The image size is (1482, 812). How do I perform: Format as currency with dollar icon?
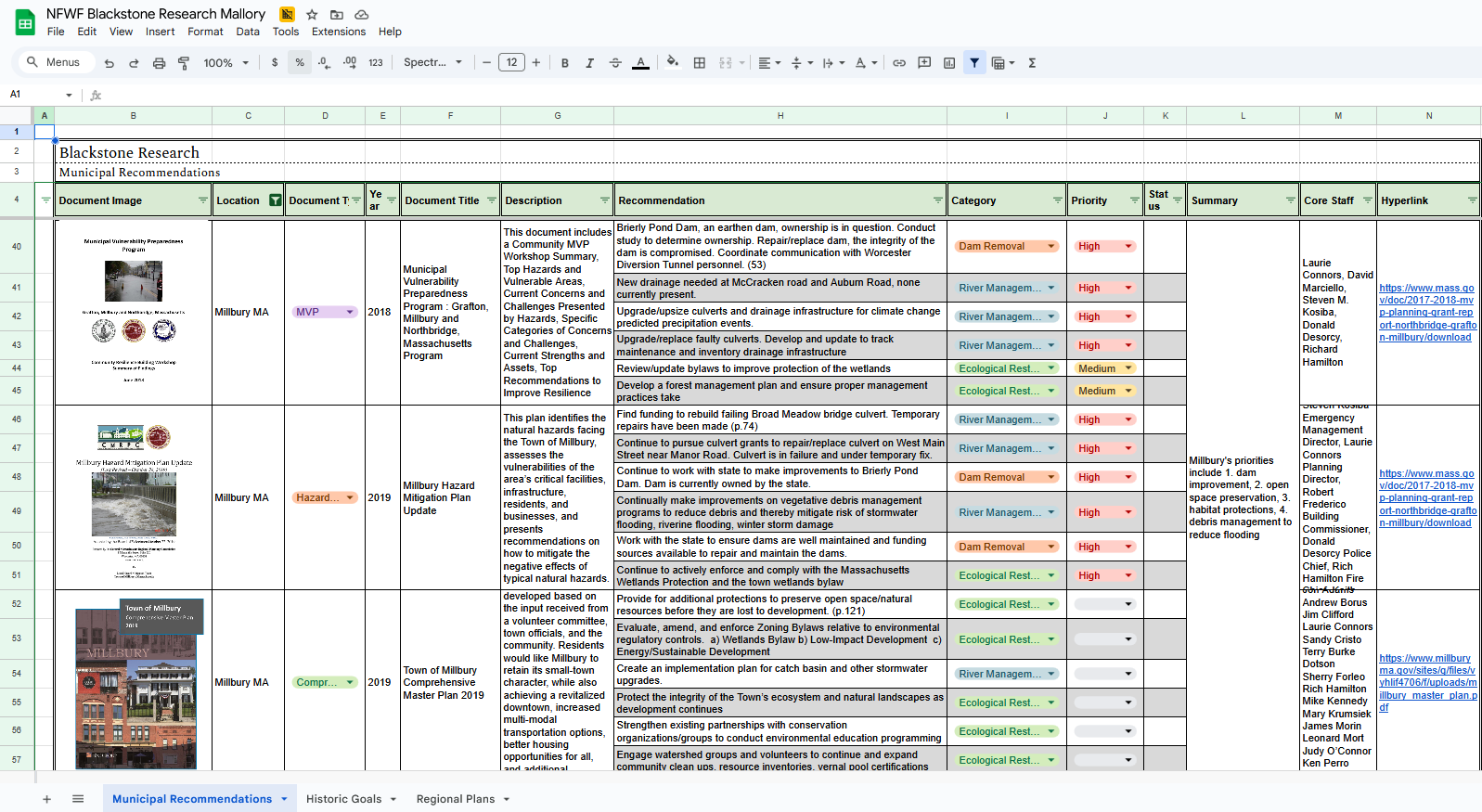[275, 63]
